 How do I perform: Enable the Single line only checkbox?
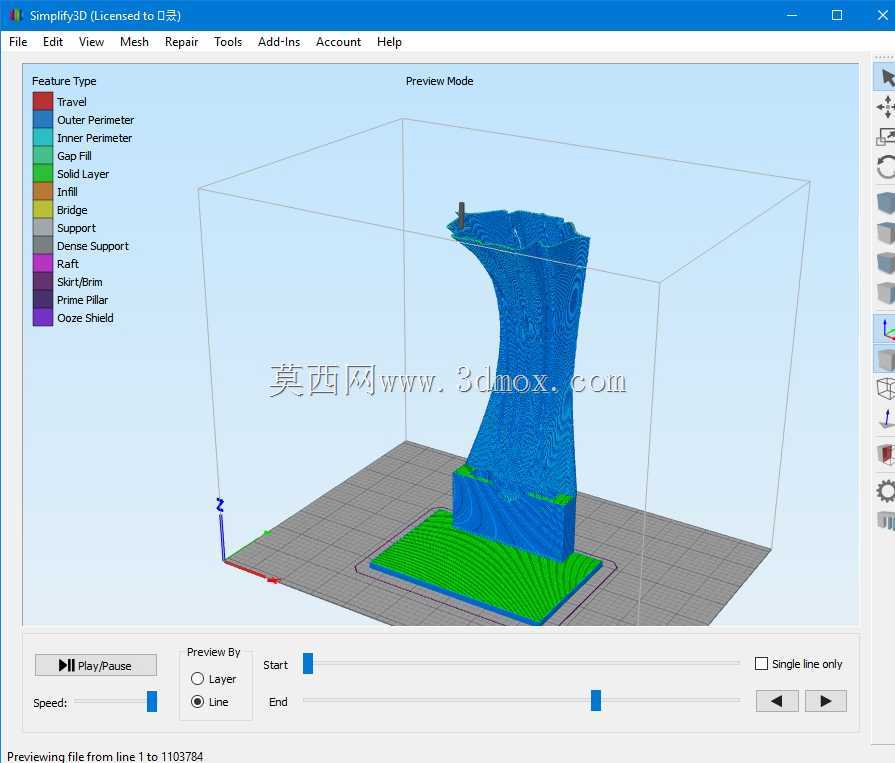click(x=761, y=664)
